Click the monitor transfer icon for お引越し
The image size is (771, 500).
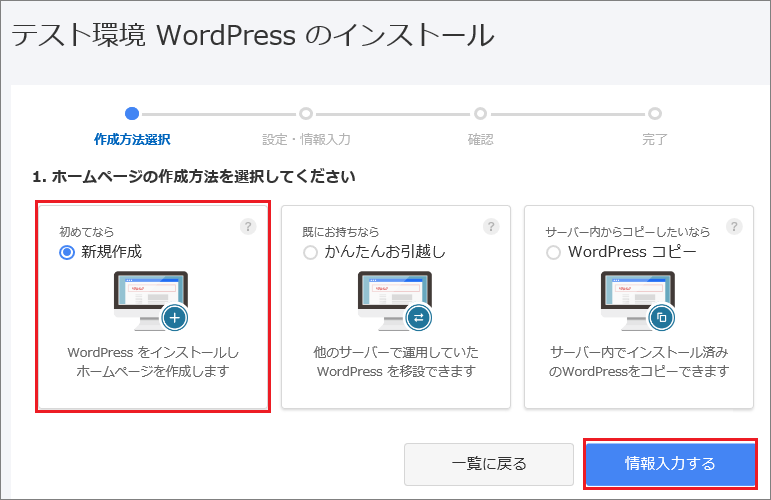395,301
